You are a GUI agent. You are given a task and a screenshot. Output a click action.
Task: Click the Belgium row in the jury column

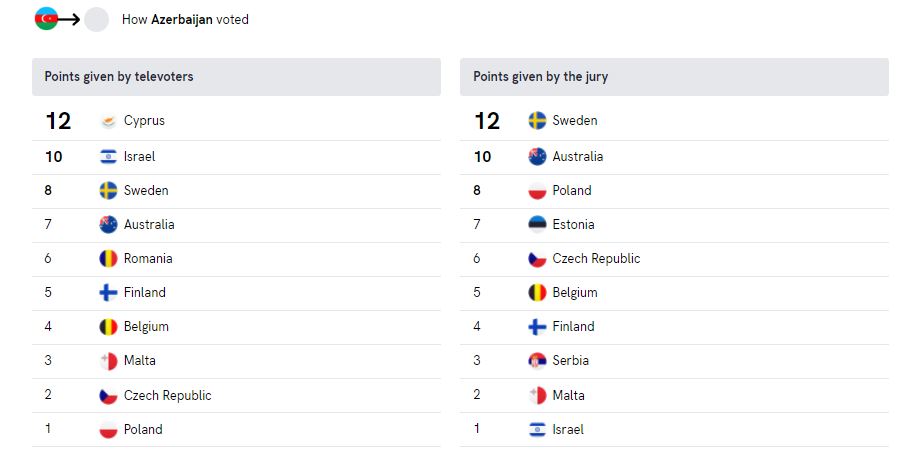[674, 293]
